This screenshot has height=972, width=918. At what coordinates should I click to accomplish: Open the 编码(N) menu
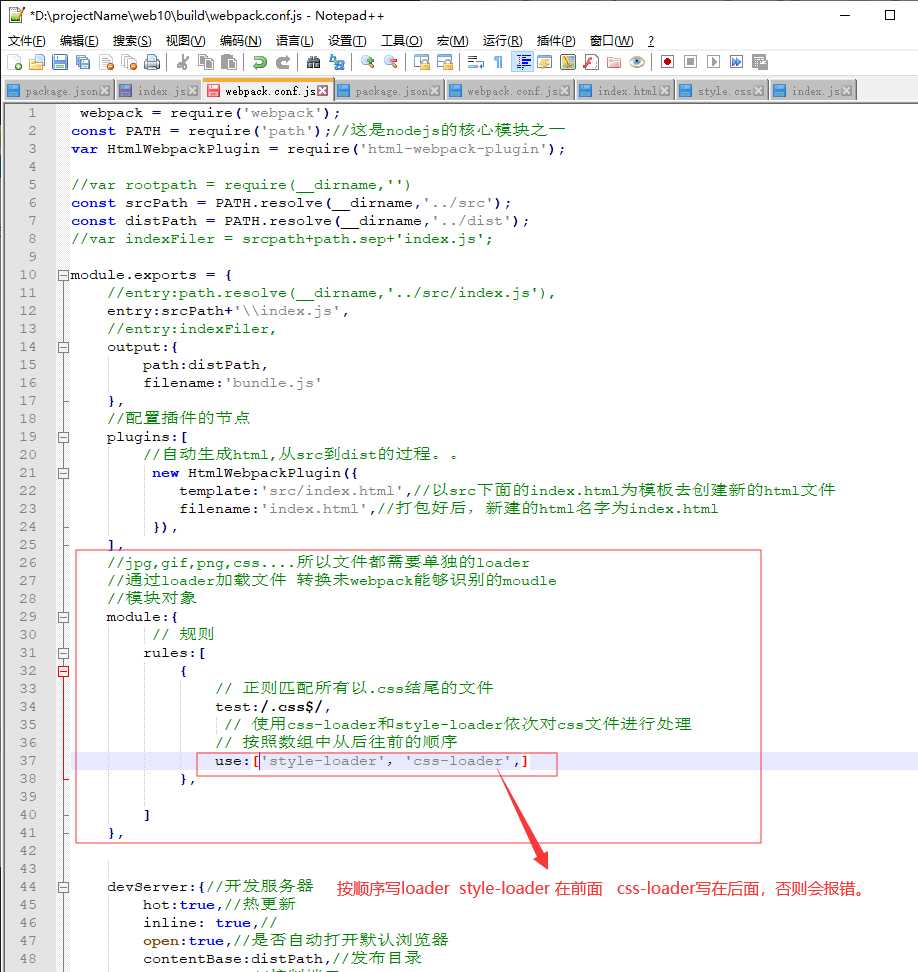click(x=241, y=41)
